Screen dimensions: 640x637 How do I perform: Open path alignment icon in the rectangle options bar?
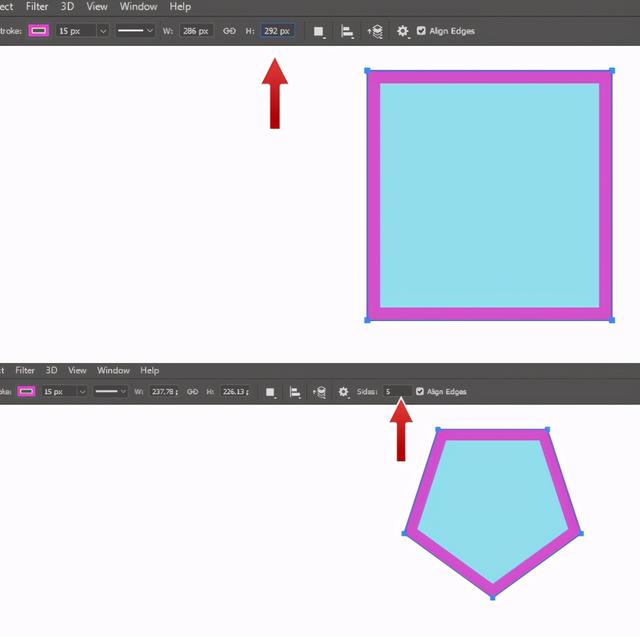click(347, 31)
